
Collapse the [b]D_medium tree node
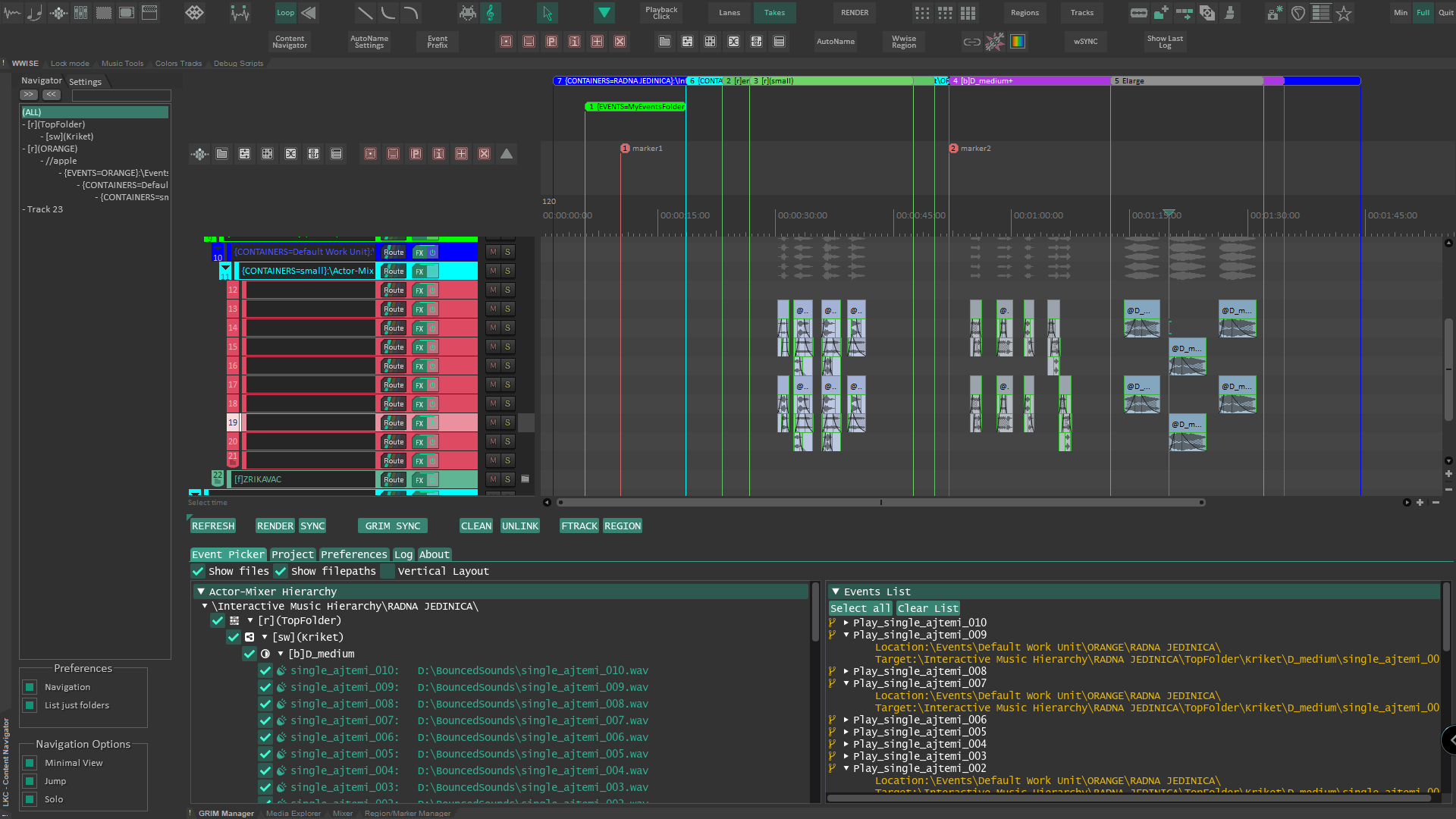point(281,654)
